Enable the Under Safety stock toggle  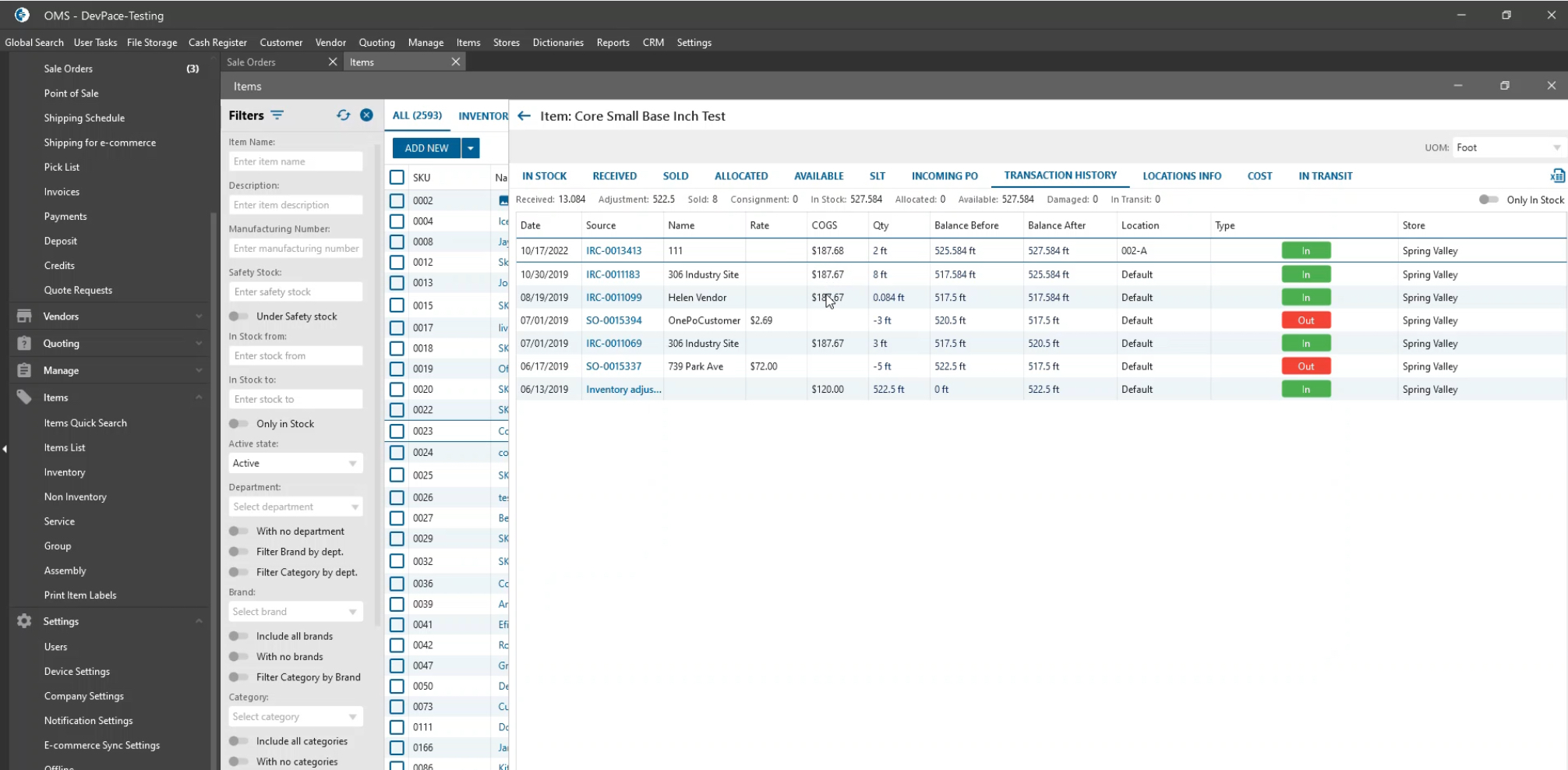(x=238, y=316)
